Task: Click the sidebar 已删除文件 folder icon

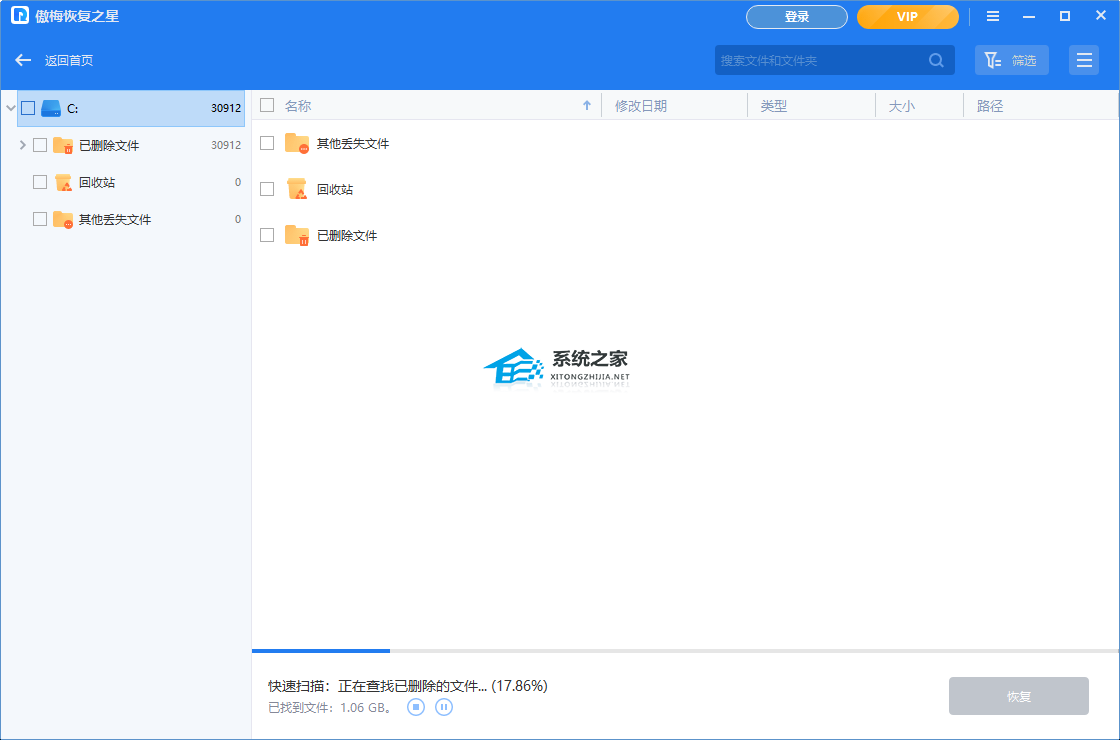Action: click(64, 146)
